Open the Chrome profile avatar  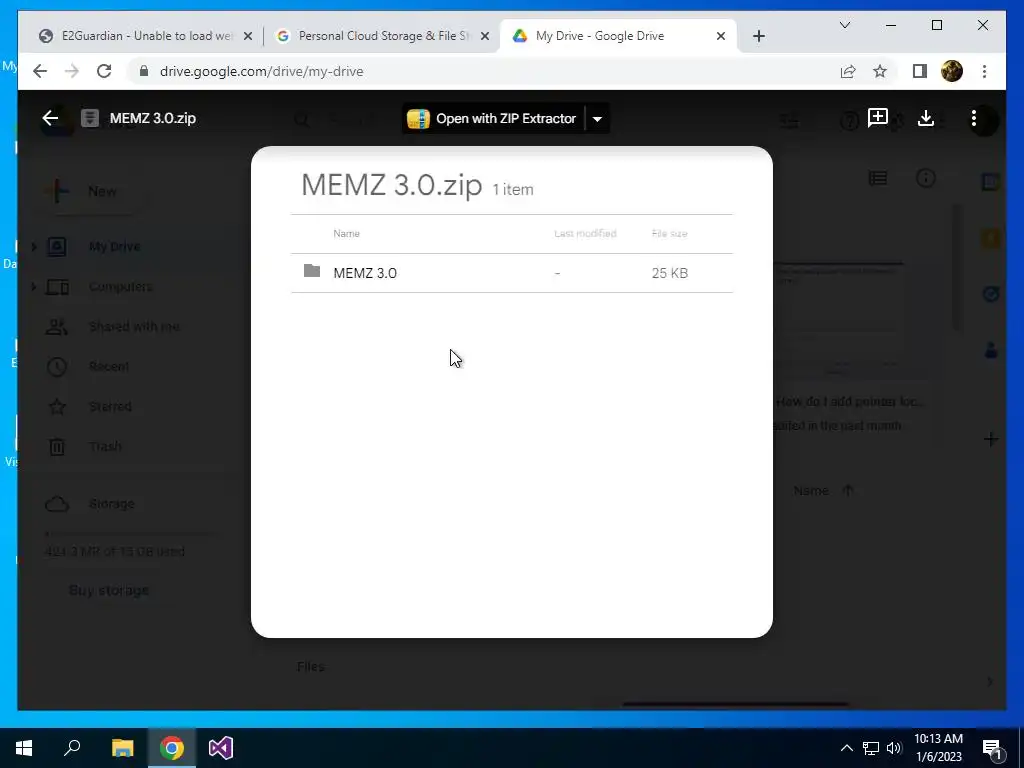(952, 71)
